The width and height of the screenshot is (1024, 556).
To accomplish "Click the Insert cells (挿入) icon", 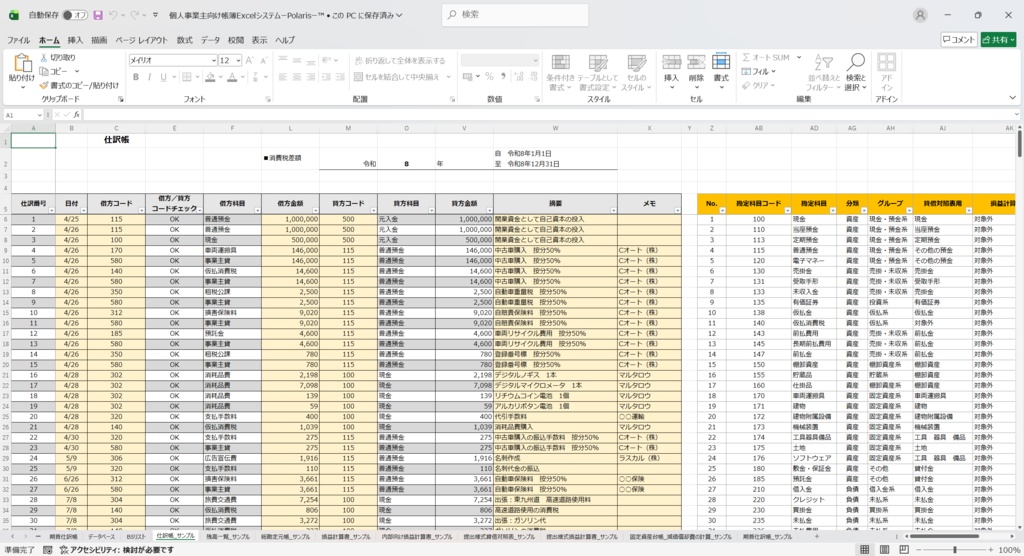I will (x=671, y=63).
